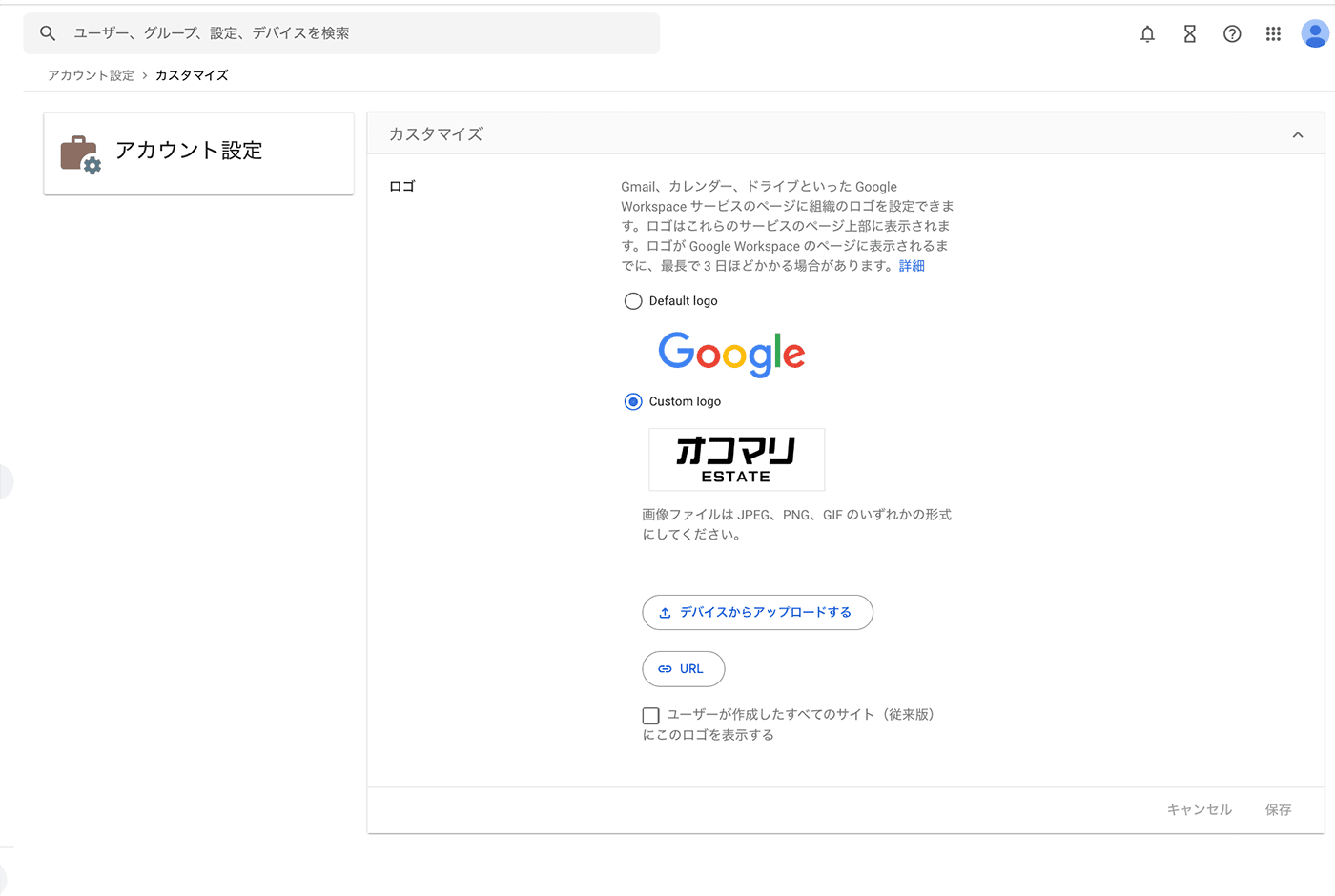Click デバイスからアップロードする button
This screenshot has height=896, width=1335.
pyautogui.click(x=757, y=612)
